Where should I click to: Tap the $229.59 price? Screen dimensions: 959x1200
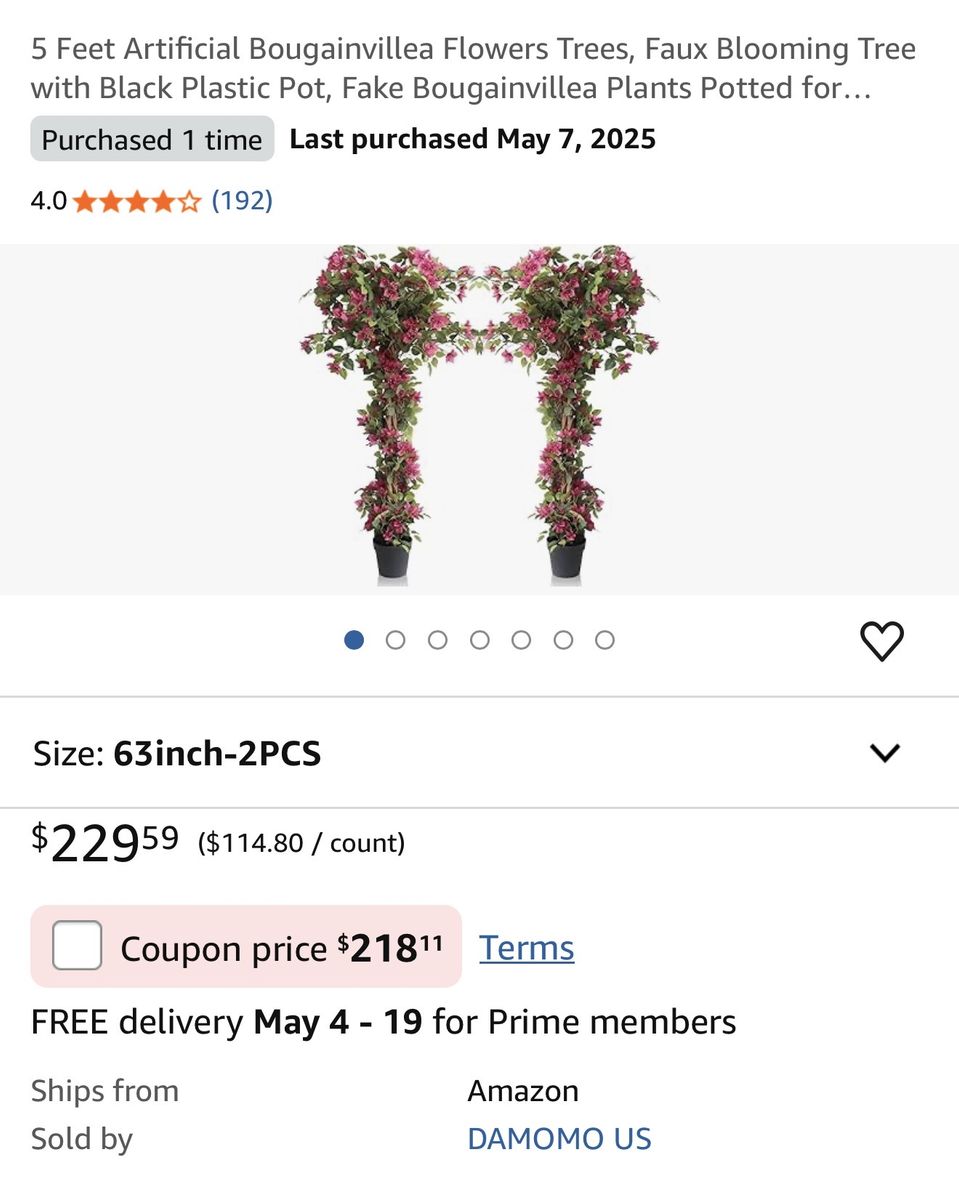tap(106, 843)
